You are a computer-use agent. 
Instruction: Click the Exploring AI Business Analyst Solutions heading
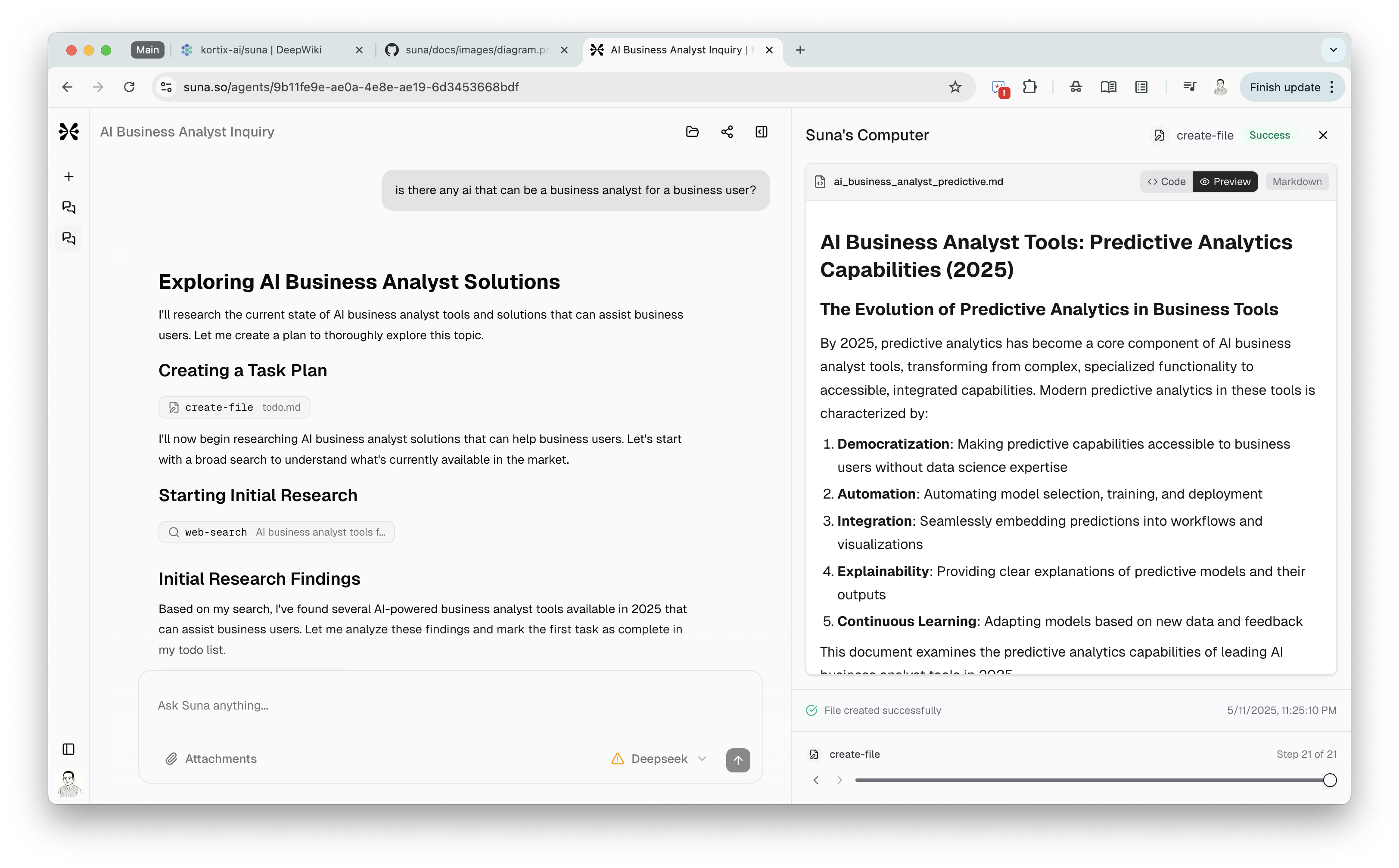point(359,282)
